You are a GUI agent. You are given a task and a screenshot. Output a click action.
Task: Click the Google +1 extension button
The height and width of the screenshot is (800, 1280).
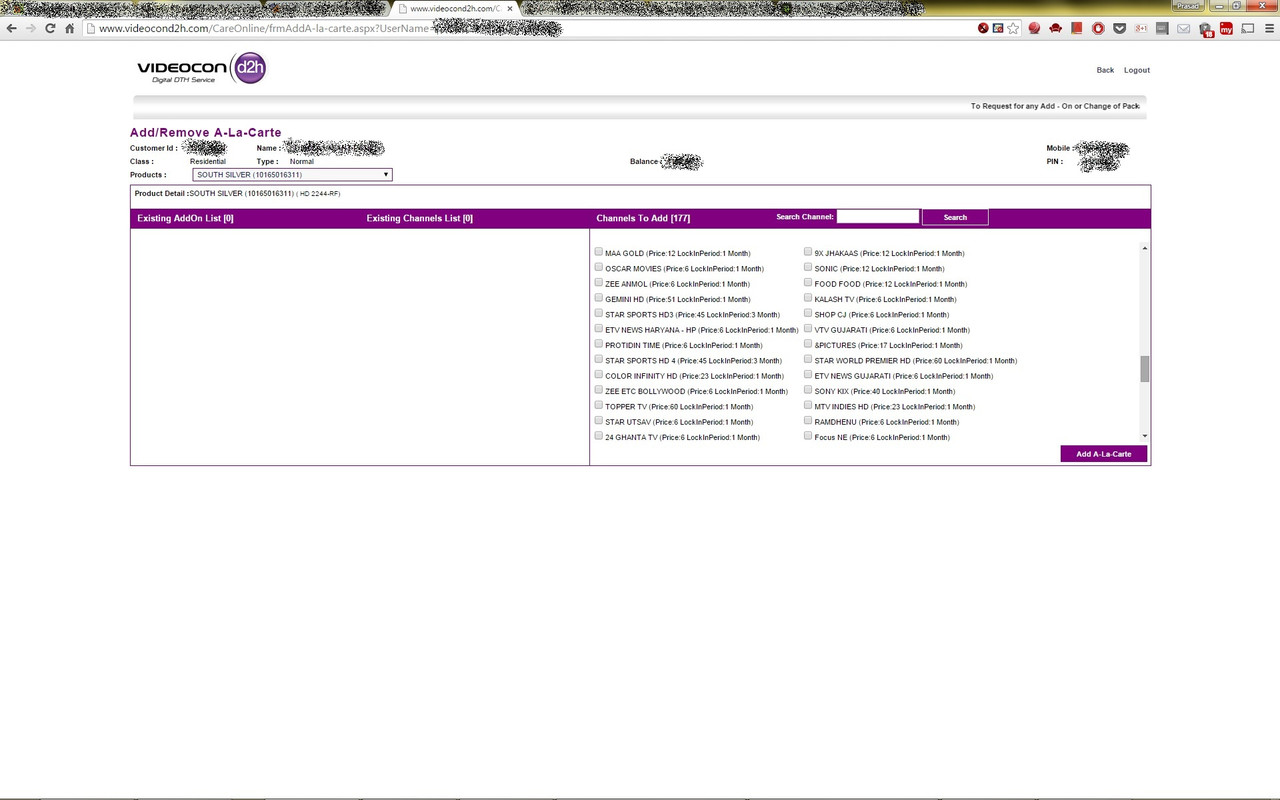tap(1140, 28)
